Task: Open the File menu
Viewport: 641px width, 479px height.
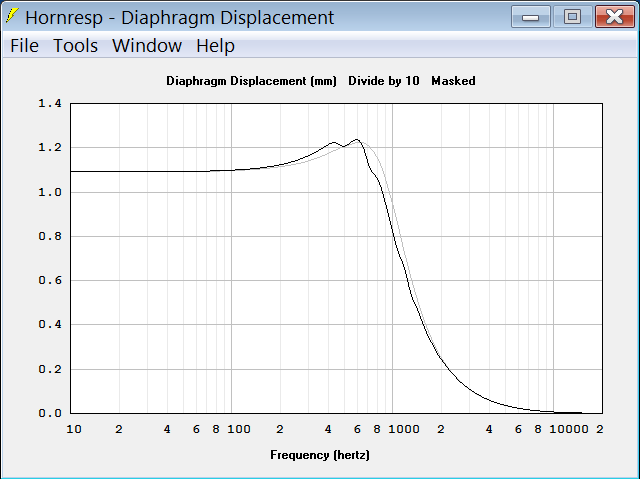Action: click(24, 45)
